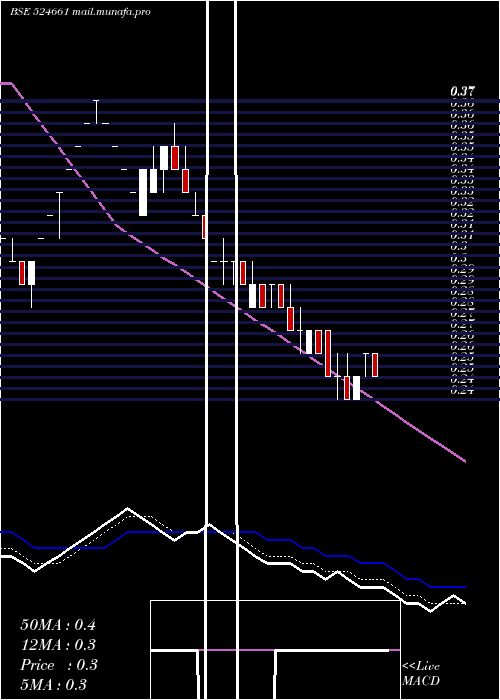Viewport: 500px width, 700px height.
Task: Click the '50MA : 0.4' readout
Action: (x=58, y=625)
